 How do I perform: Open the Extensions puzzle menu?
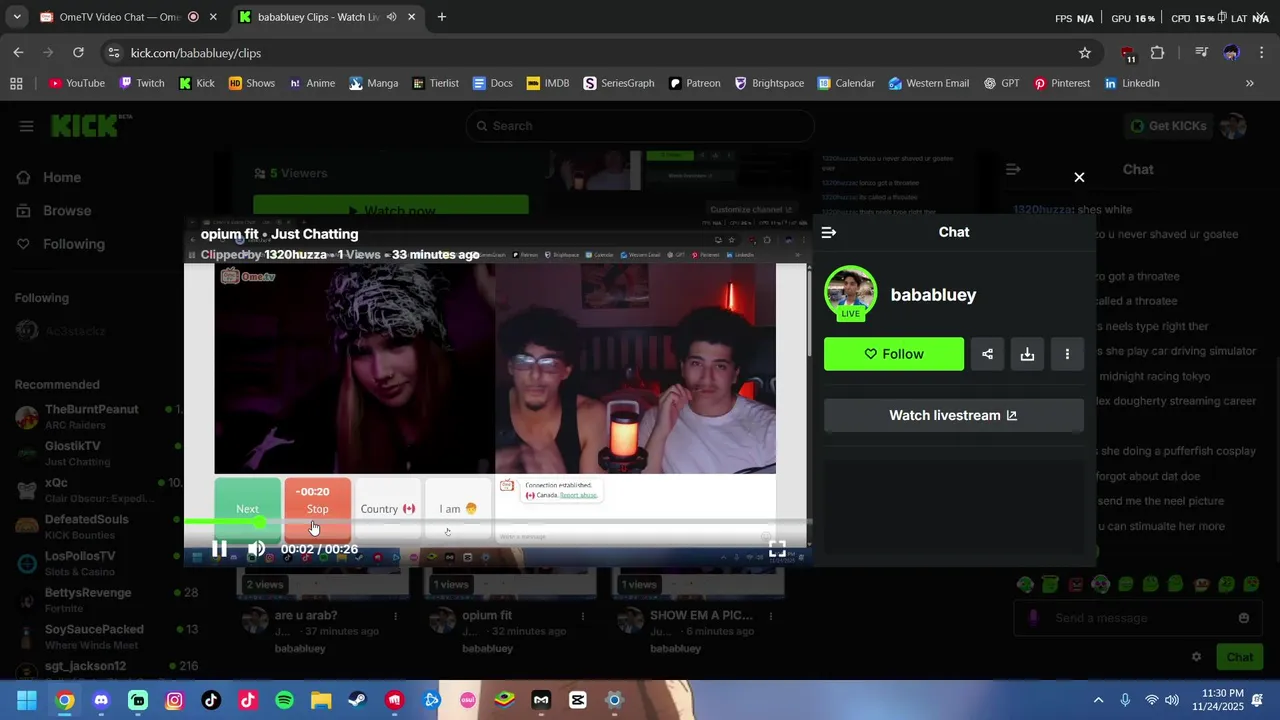point(1158,53)
